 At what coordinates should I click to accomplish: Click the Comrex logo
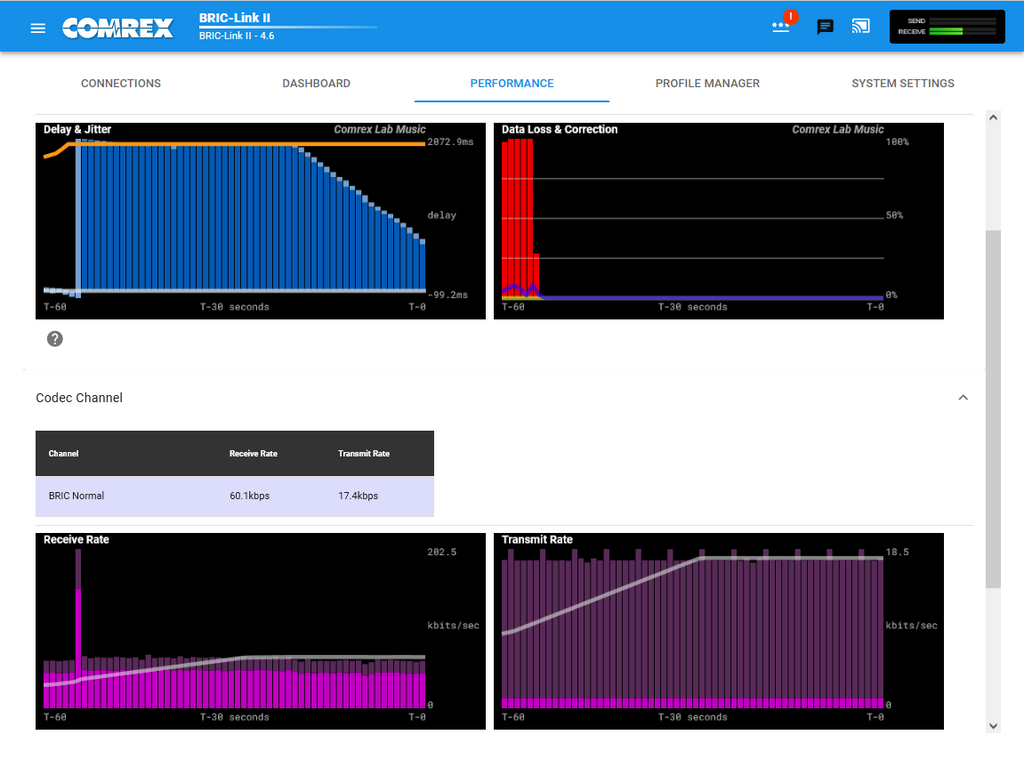pos(117,28)
